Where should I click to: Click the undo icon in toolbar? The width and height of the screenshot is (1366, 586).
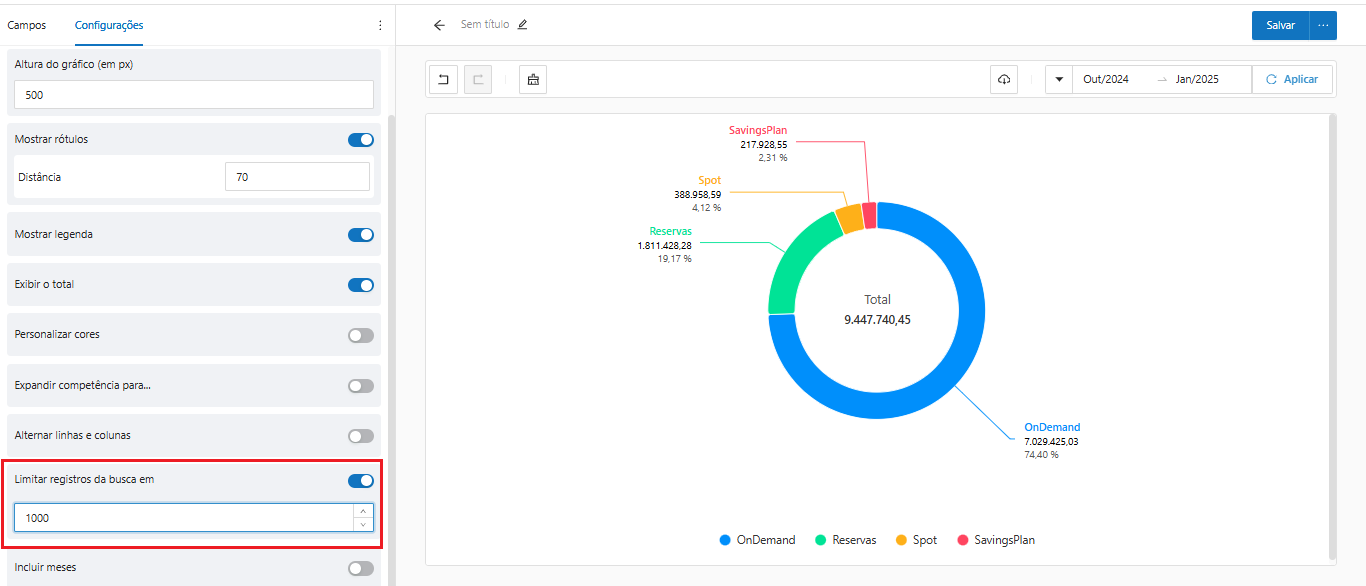click(x=443, y=80)
